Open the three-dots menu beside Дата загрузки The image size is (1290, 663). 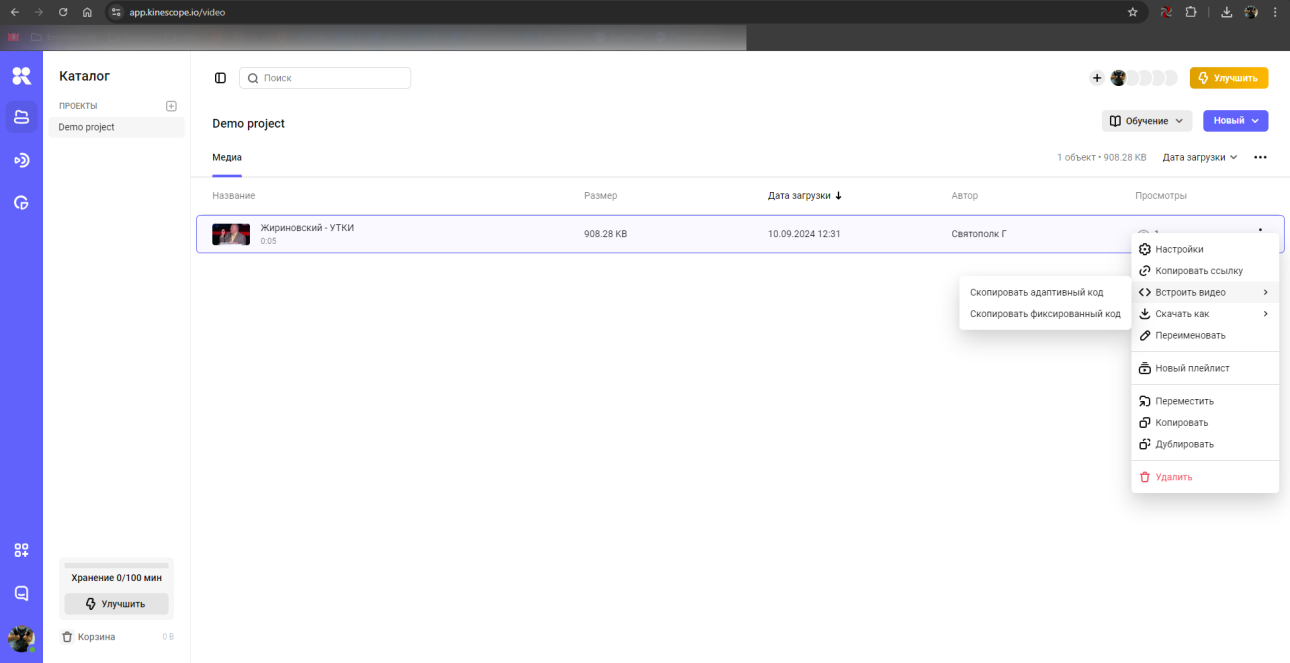click(1260, 157)
